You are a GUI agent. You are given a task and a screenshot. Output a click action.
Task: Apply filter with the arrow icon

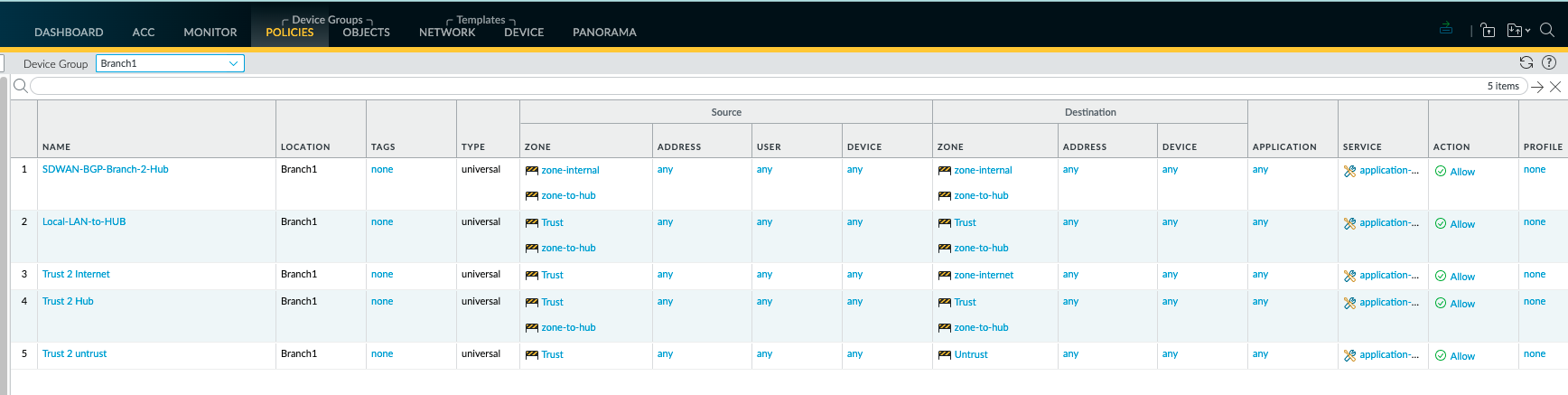pyautogui.click(x=1537, y=87)
